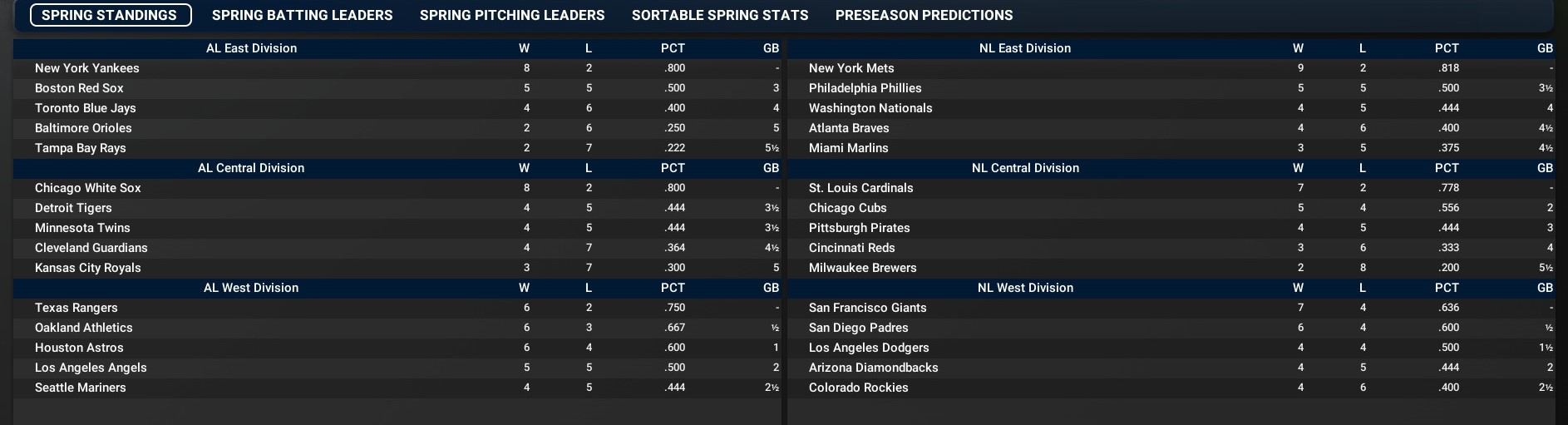Click the New York Mets row
The image size is (1568, 425).
click(x=851, y=68)
